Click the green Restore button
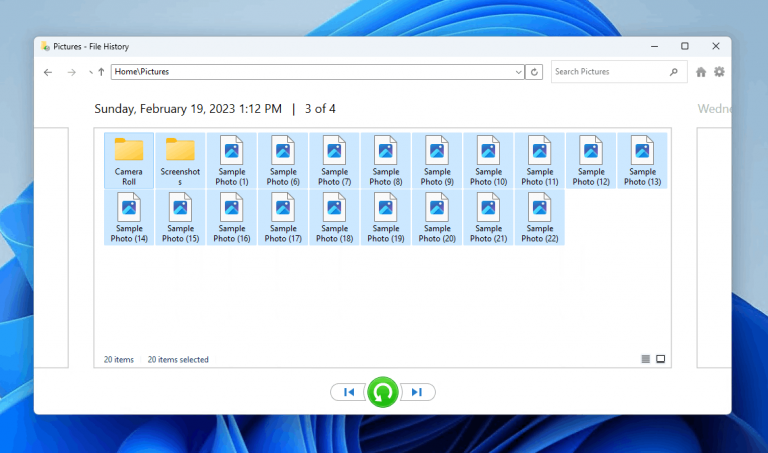 tap(382, 392)
